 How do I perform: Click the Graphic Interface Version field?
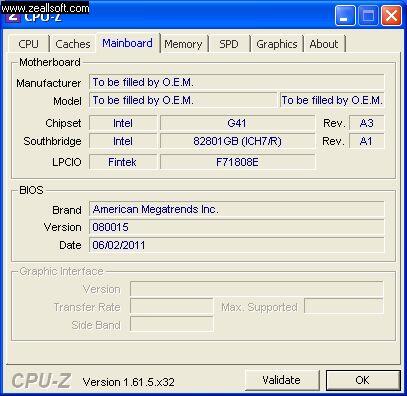tap(257, 289)
